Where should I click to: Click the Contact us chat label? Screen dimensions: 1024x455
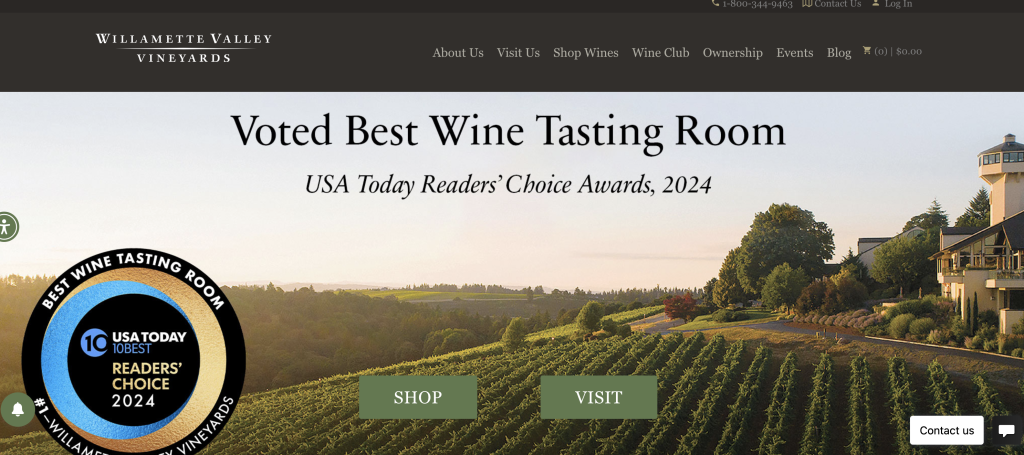946,430
